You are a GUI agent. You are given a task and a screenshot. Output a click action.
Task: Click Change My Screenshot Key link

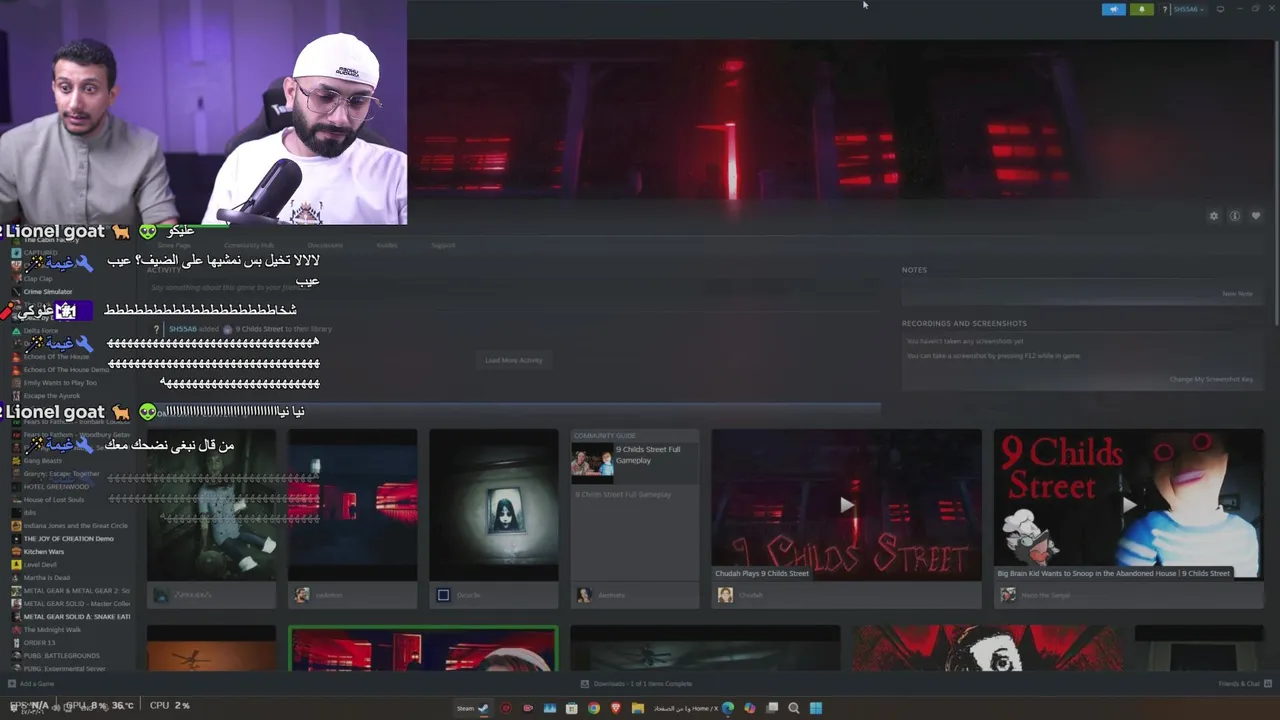tap(1211, 379)
